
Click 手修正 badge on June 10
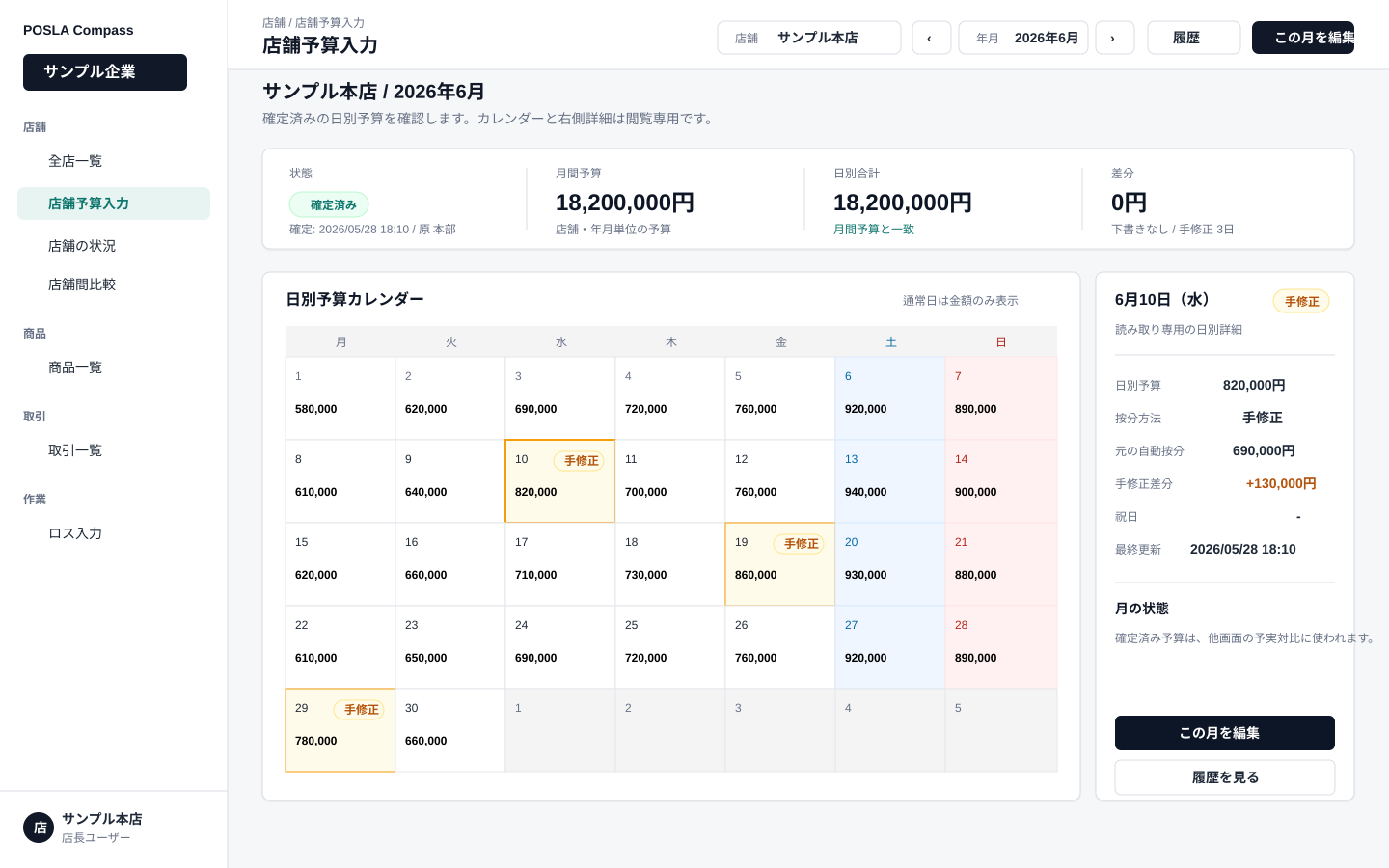(x=579, y=461)
